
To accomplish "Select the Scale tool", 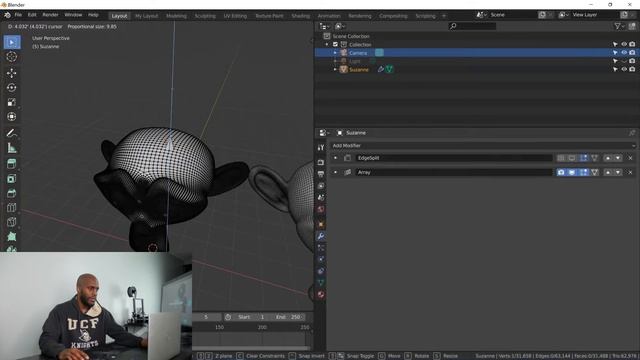I will tap(12, 102).
